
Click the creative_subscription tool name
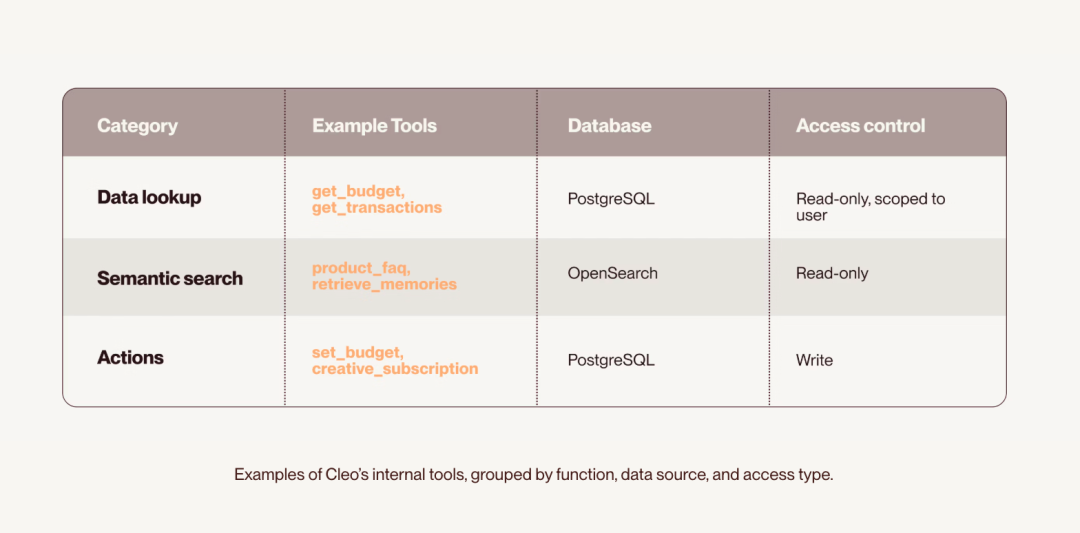click(x=395, y=368)
